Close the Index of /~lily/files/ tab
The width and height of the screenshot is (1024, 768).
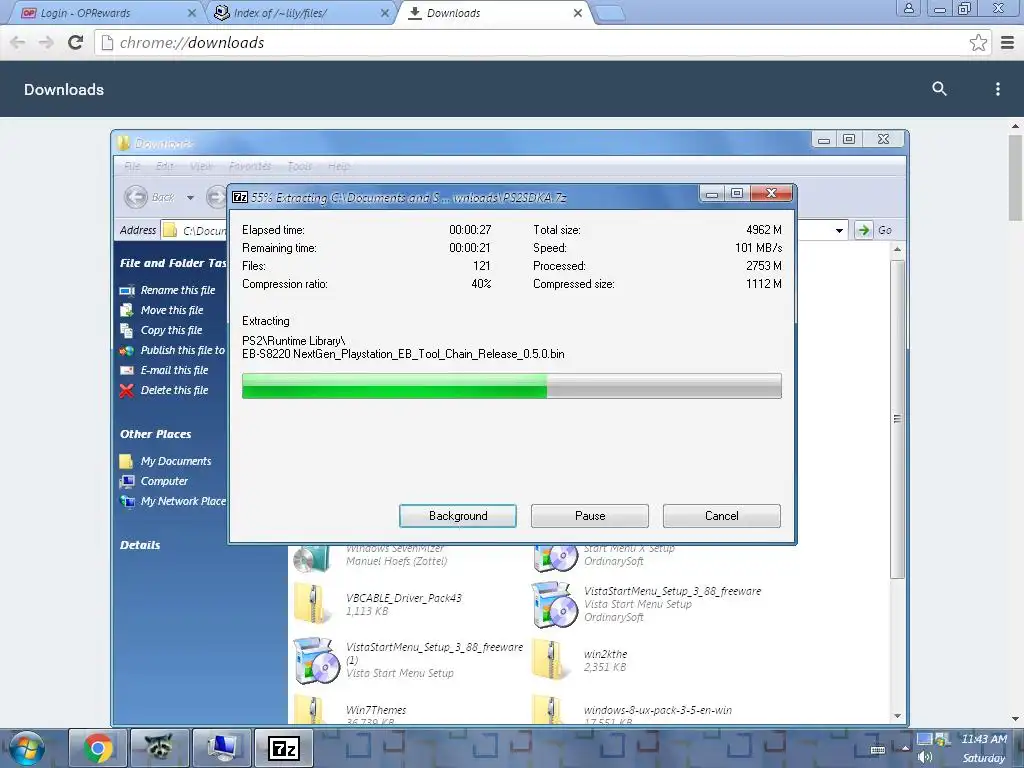tap(385, 12)
